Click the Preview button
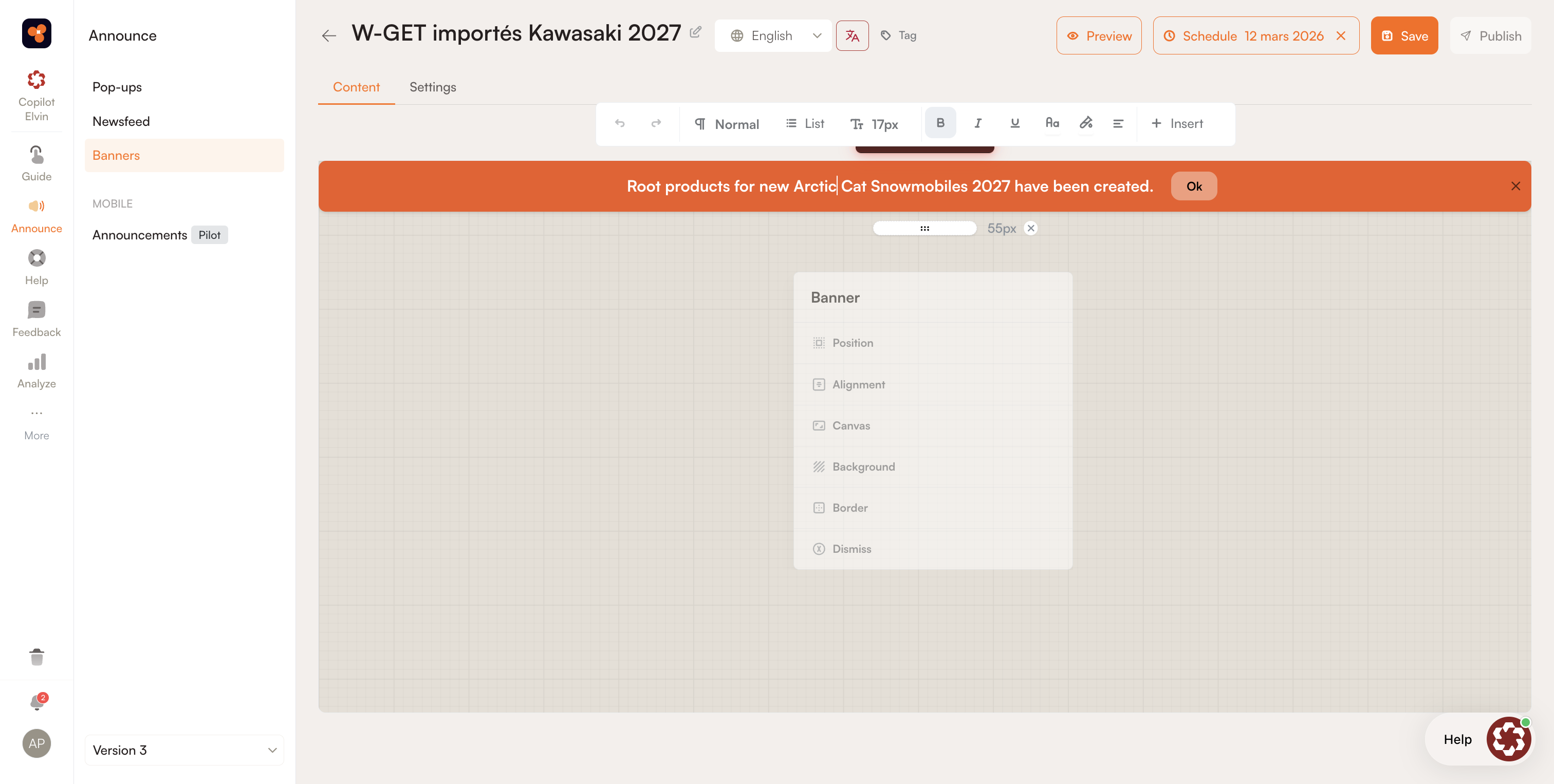1554x784 pixels. pos(1099,35)
